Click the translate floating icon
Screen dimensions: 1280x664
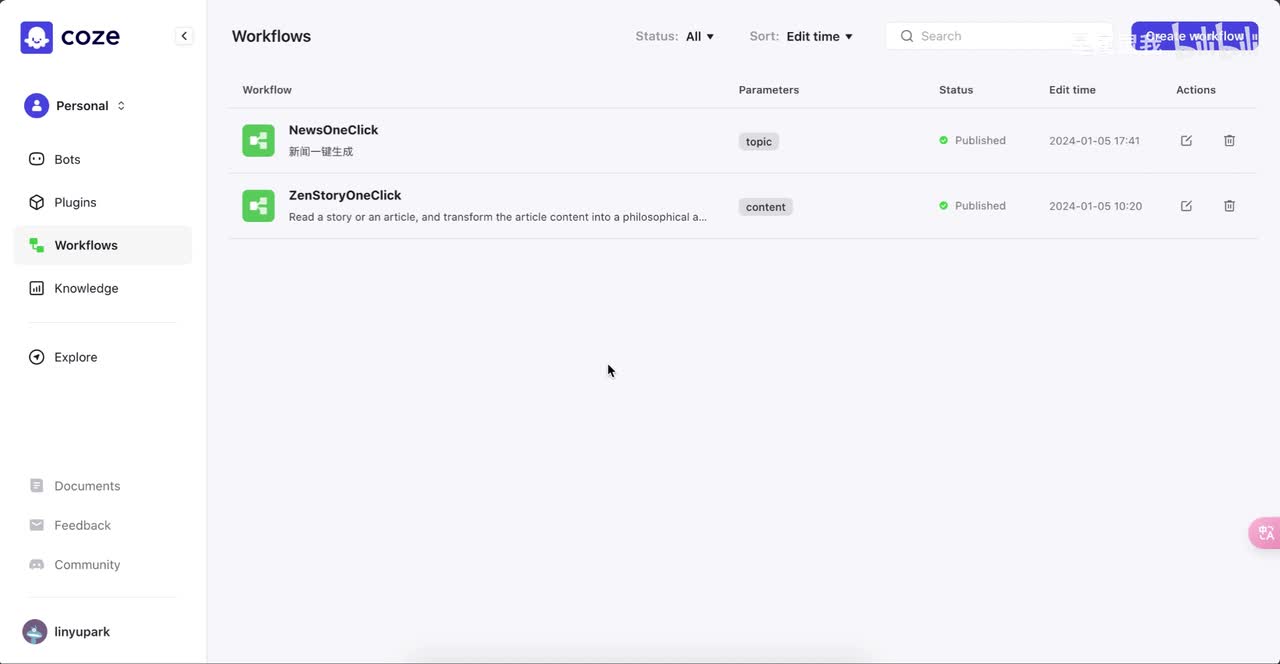[x=1265, y=533]
